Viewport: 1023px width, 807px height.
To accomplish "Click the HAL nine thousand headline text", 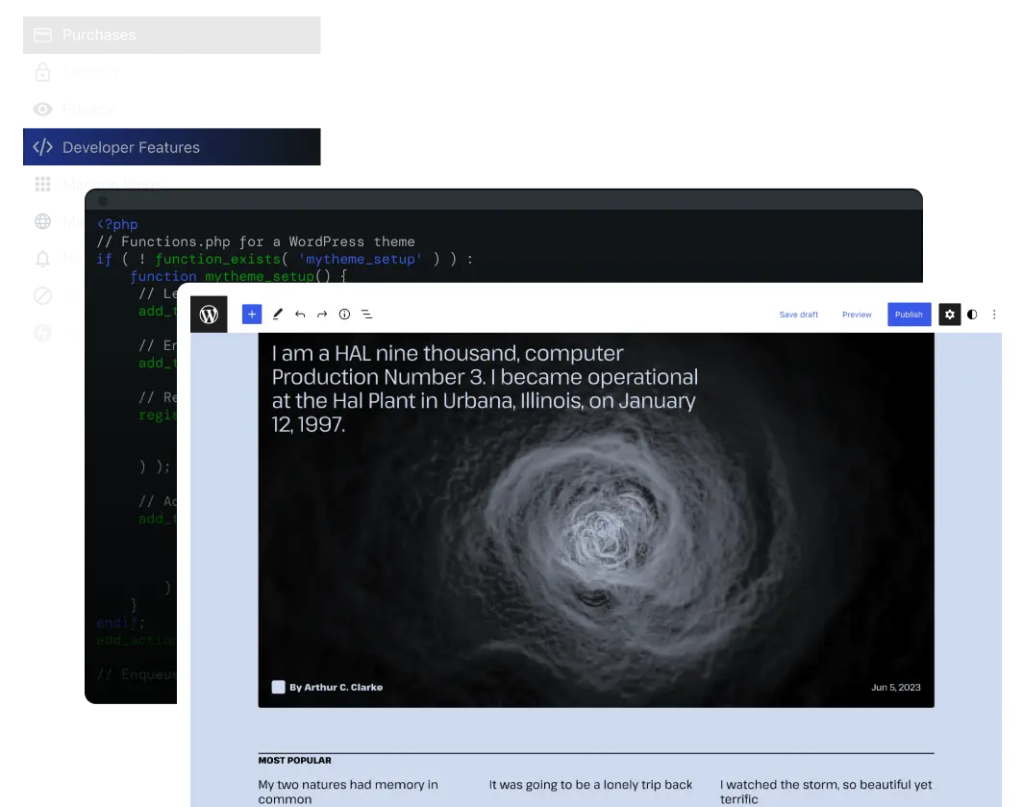I will (x=485, y=389).
